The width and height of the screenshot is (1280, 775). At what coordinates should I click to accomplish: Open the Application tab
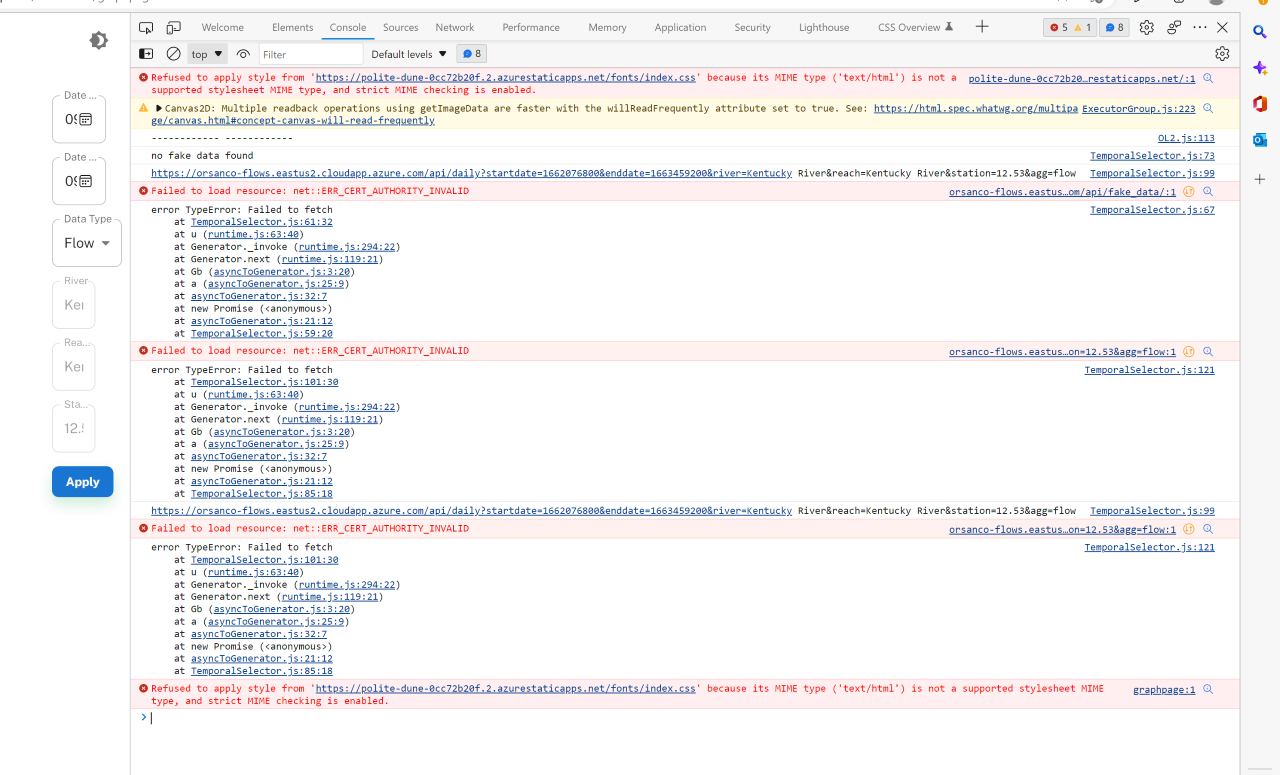680,27
